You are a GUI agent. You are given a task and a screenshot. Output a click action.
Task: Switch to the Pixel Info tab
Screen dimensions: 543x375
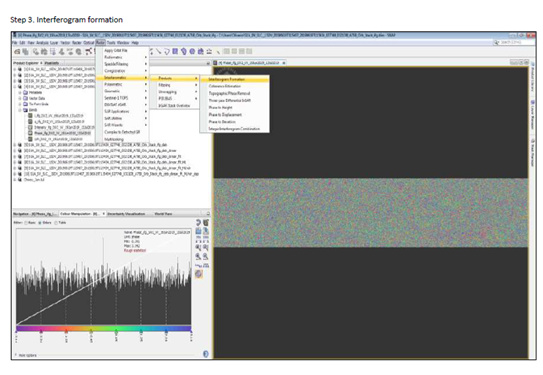(52, 63)
